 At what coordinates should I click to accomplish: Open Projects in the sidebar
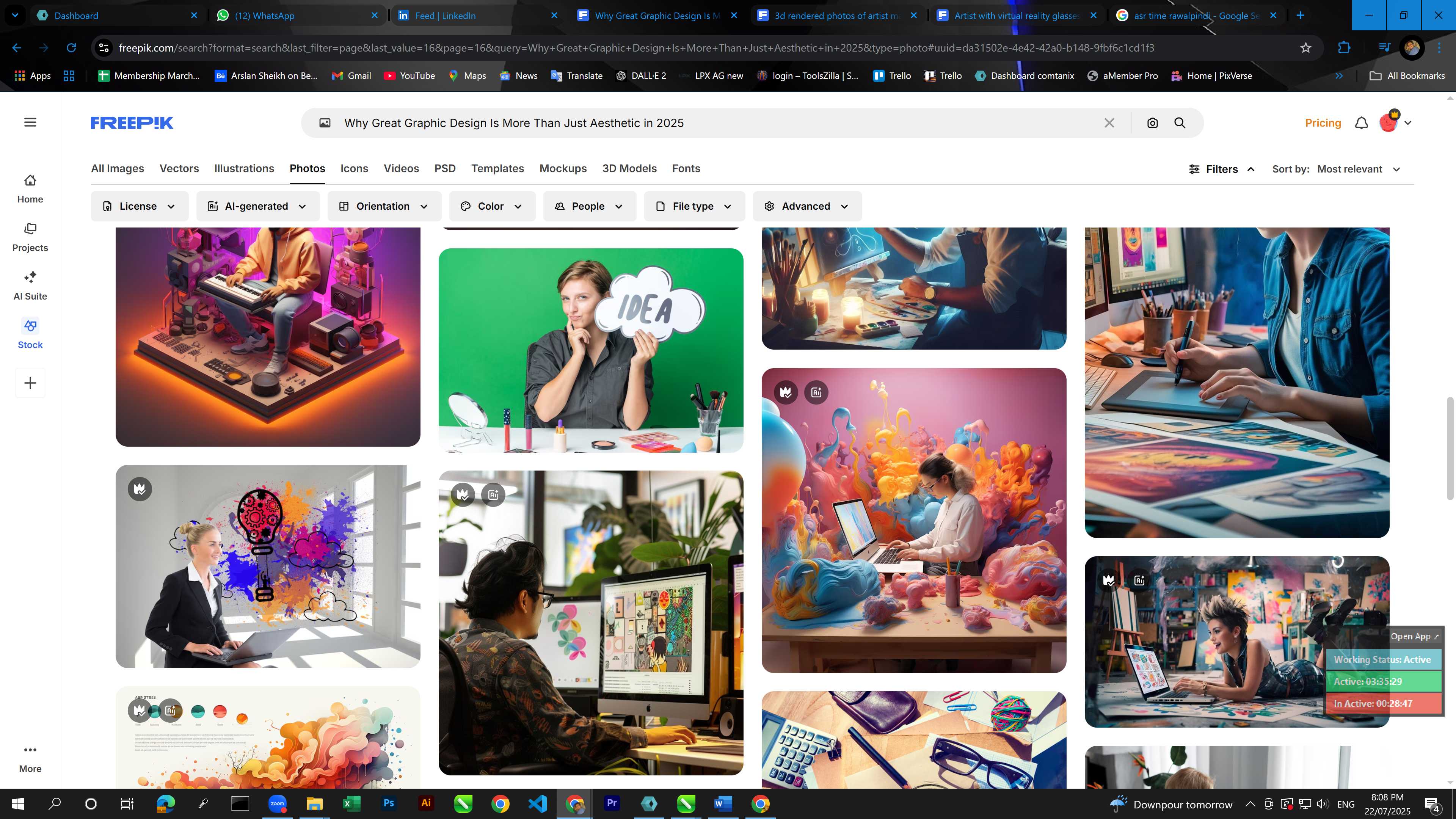click(x=30, y=237)
